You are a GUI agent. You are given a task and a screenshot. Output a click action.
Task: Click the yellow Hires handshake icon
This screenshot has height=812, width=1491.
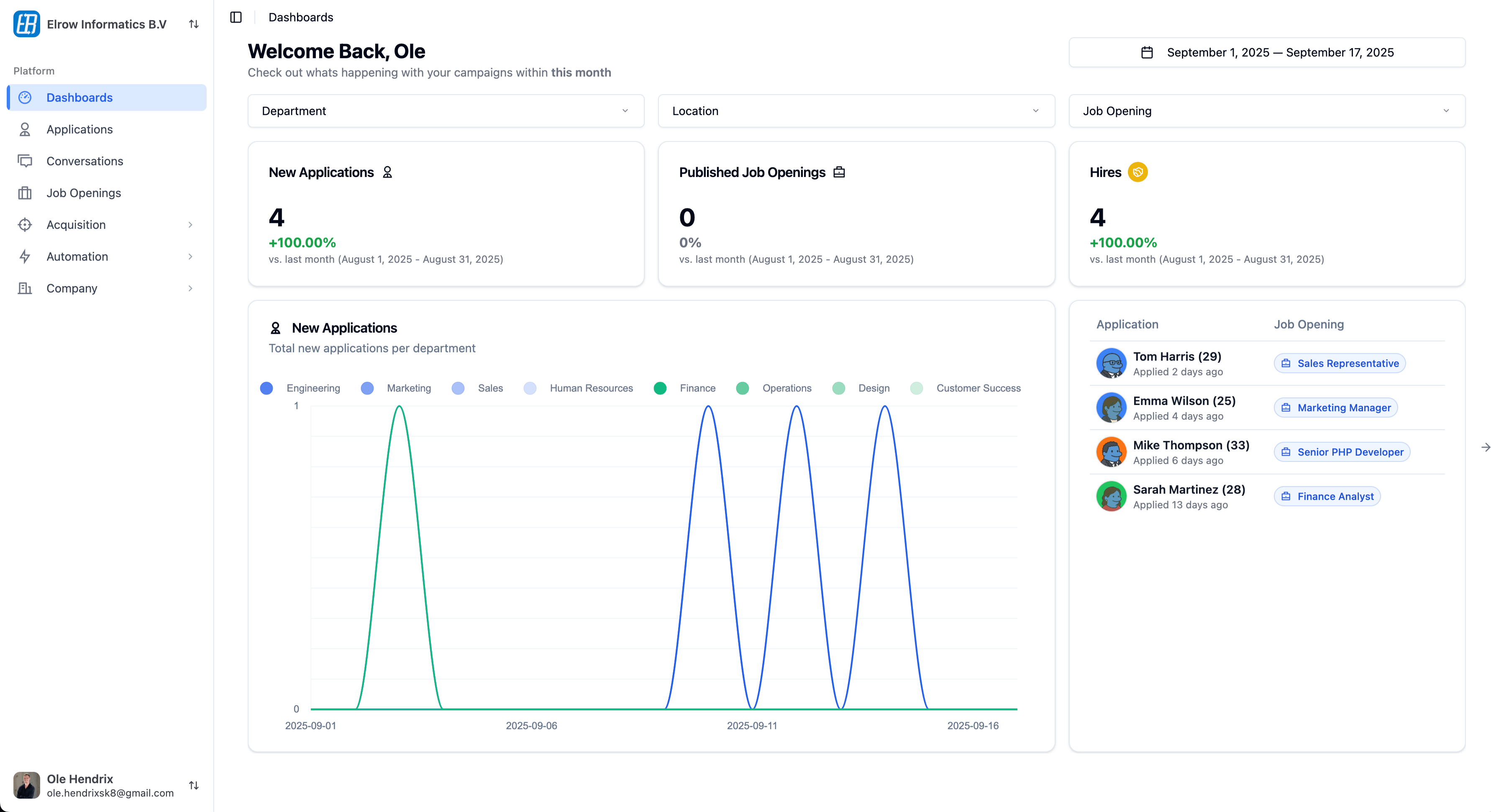1137,172
